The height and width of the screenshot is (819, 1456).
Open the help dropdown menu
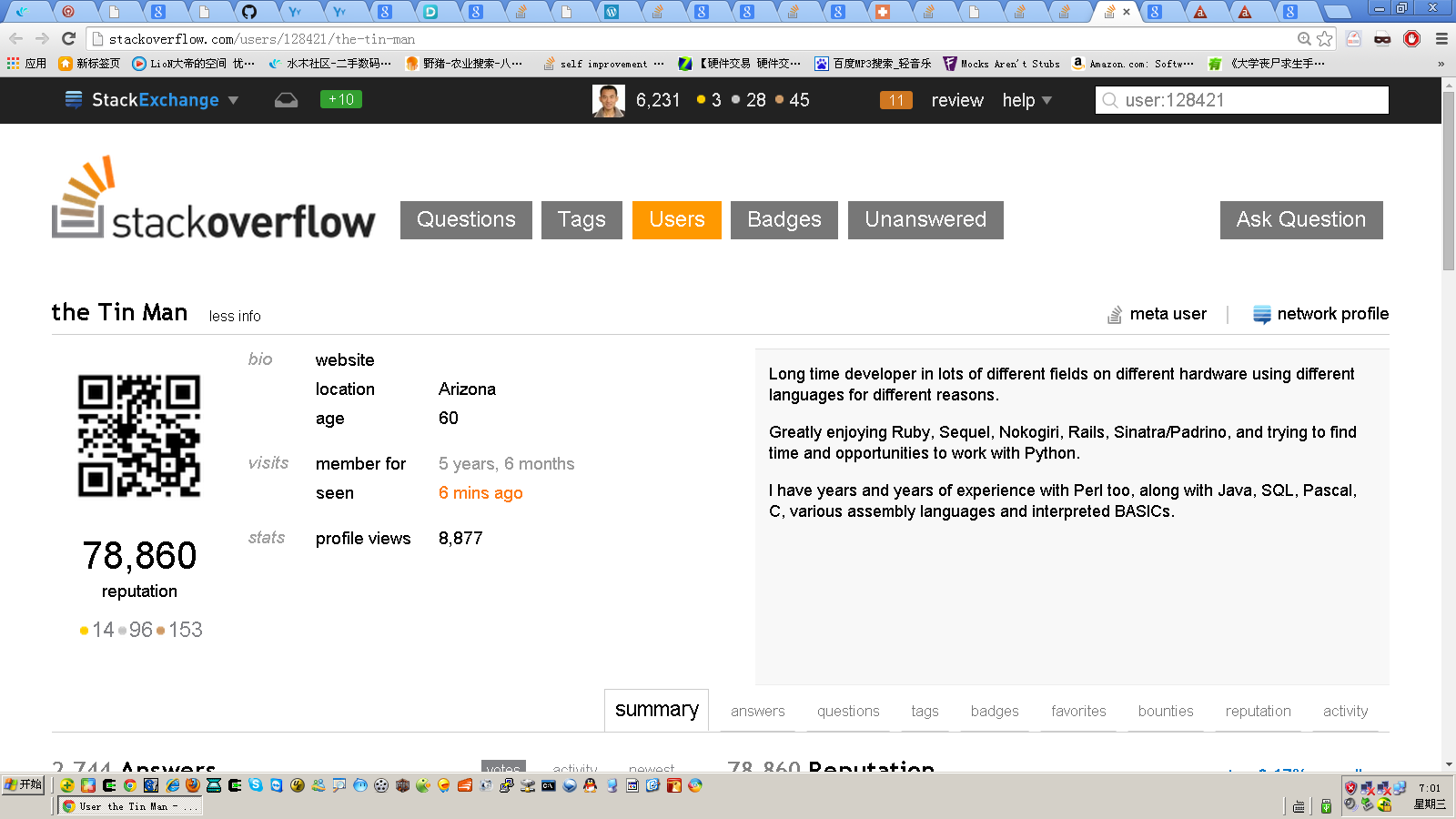pyautogui.click(x=1026, y=100)
